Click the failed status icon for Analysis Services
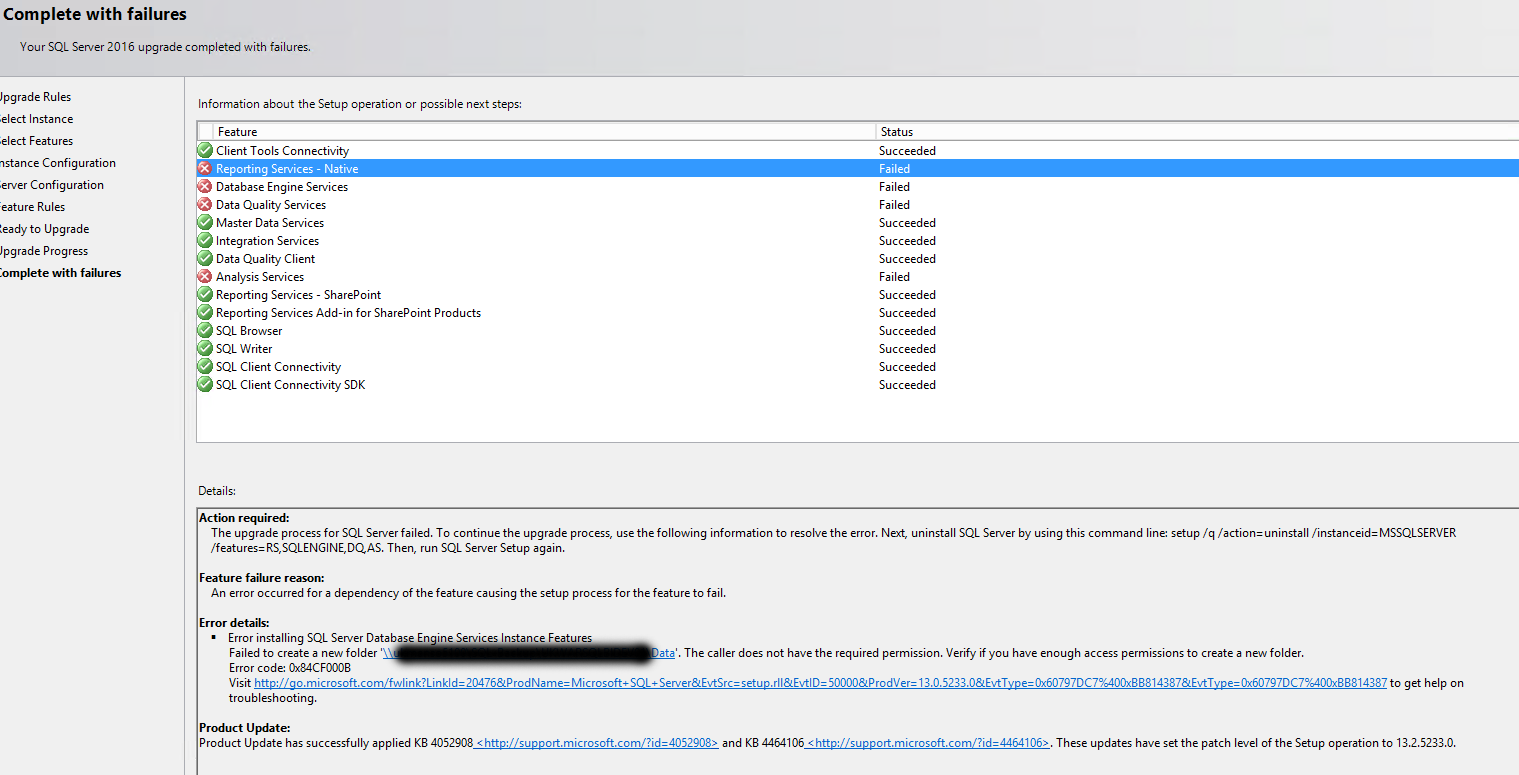This screenshot has width=1519, height=775. pos(205,277)
